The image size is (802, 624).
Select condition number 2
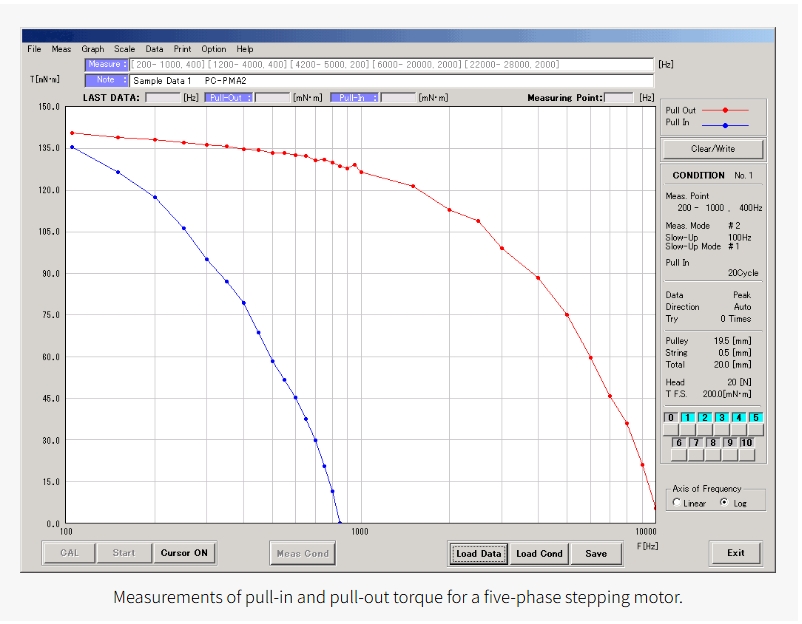pos(704,417)
